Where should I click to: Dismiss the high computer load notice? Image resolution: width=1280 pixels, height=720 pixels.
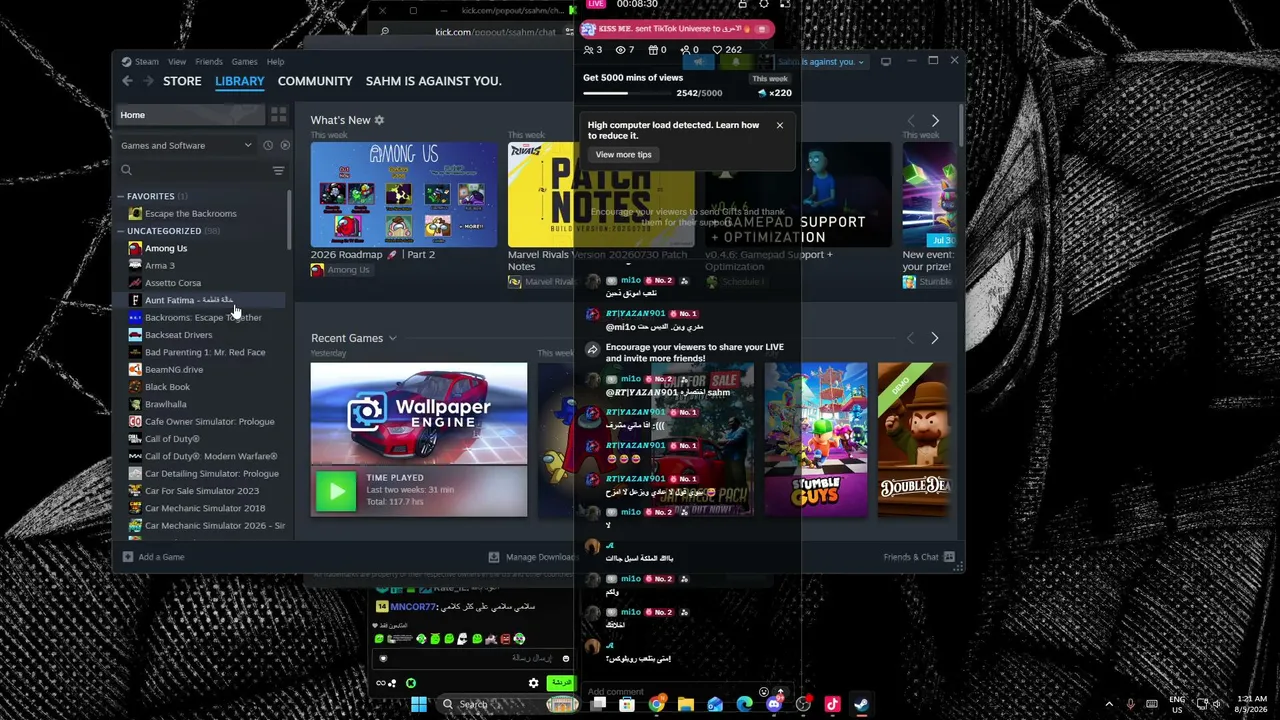click(780, 125)
